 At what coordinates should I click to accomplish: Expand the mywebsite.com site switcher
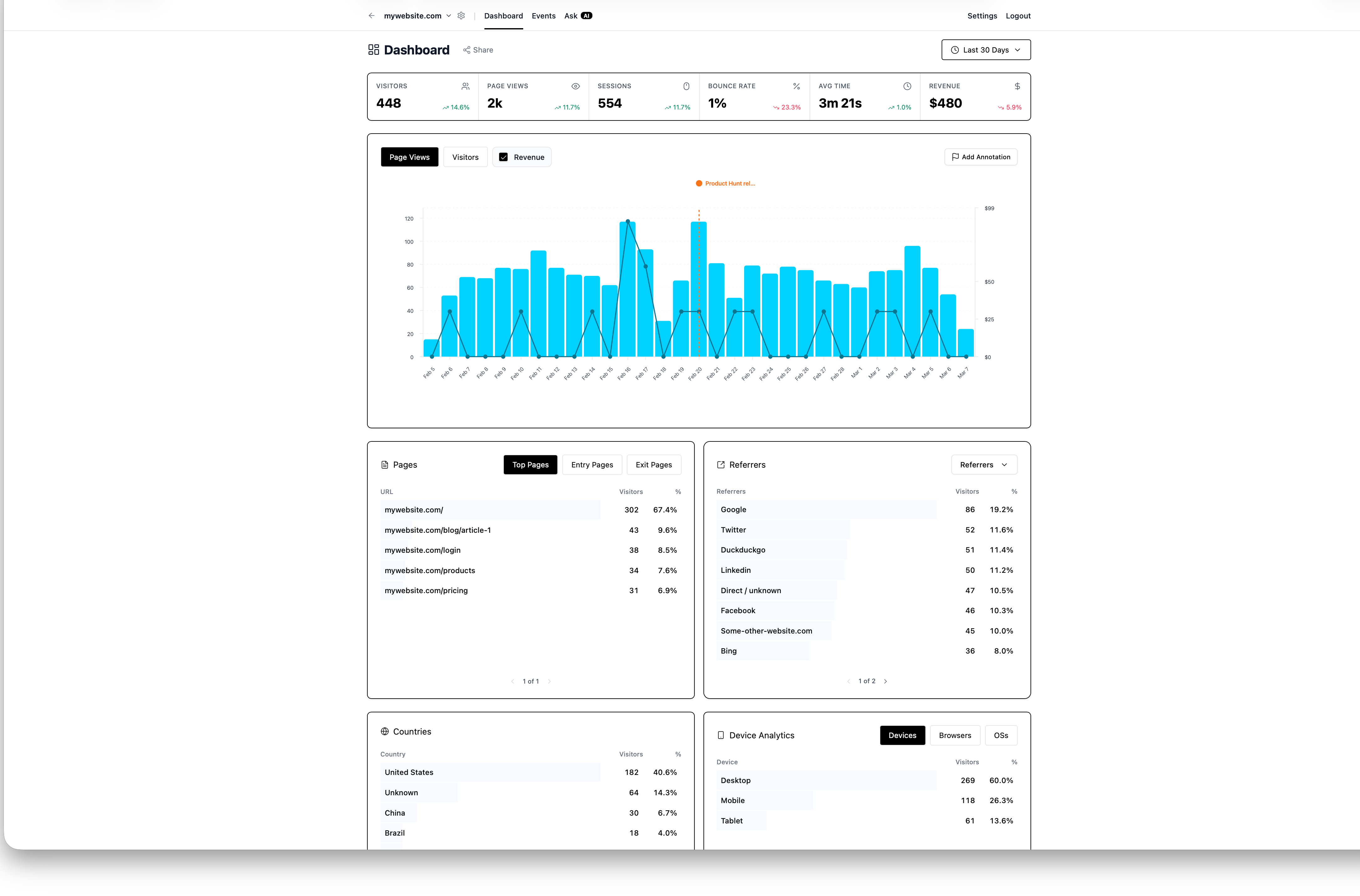(x=449, y=15)
